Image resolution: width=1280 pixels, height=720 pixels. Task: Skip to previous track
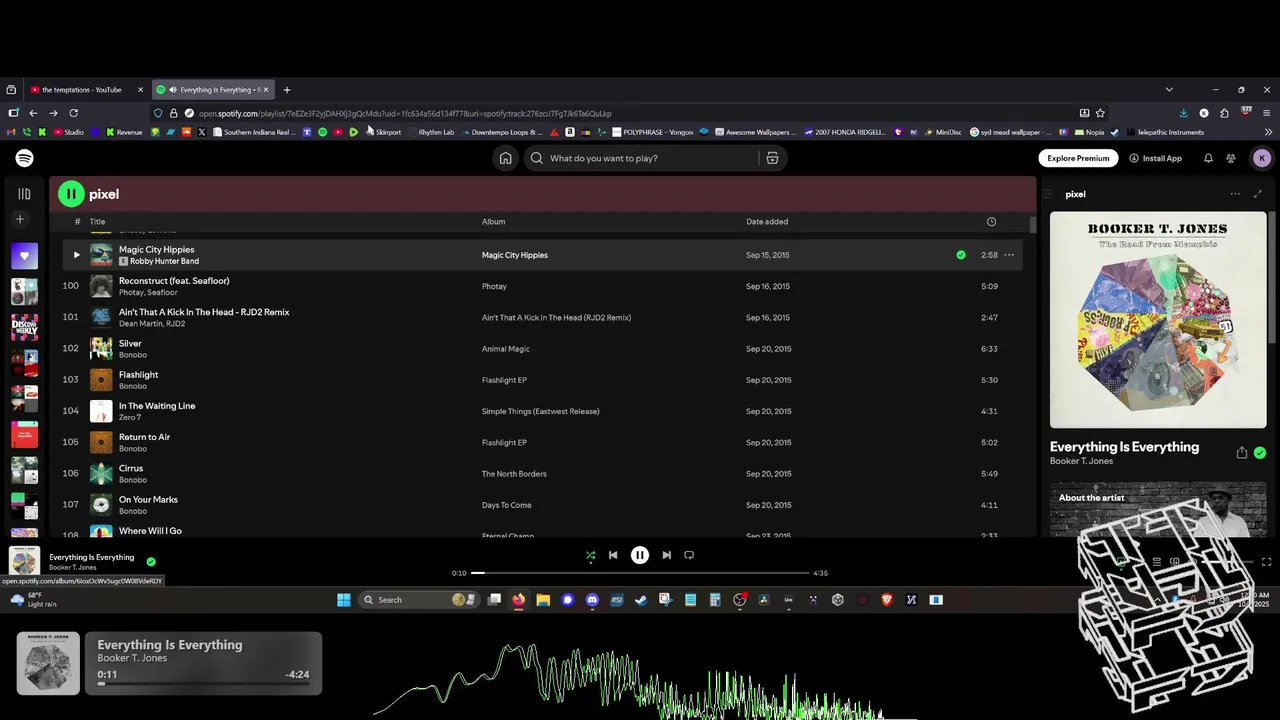[x=613, y=555]
